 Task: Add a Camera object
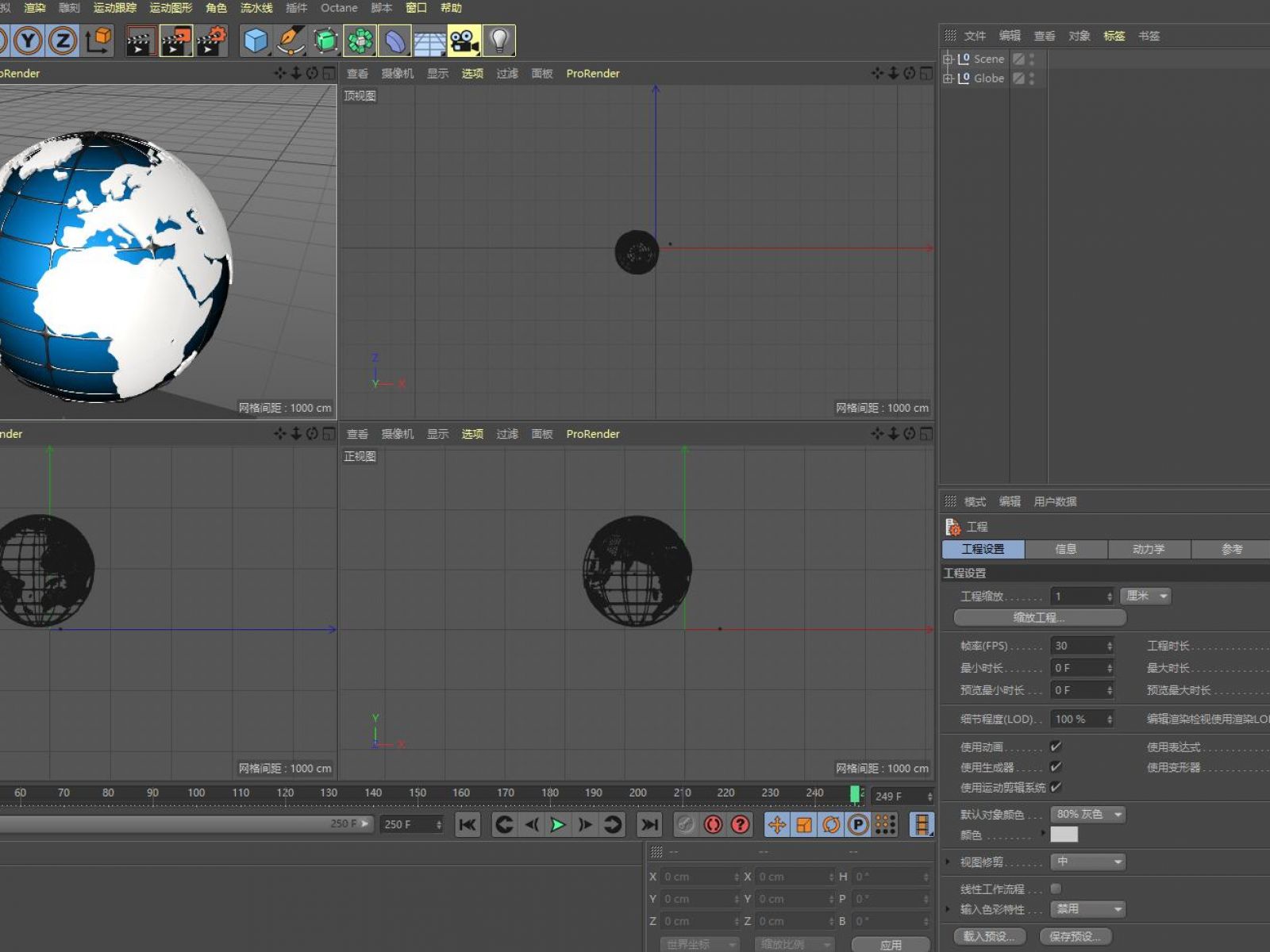[x=464, y=40]
